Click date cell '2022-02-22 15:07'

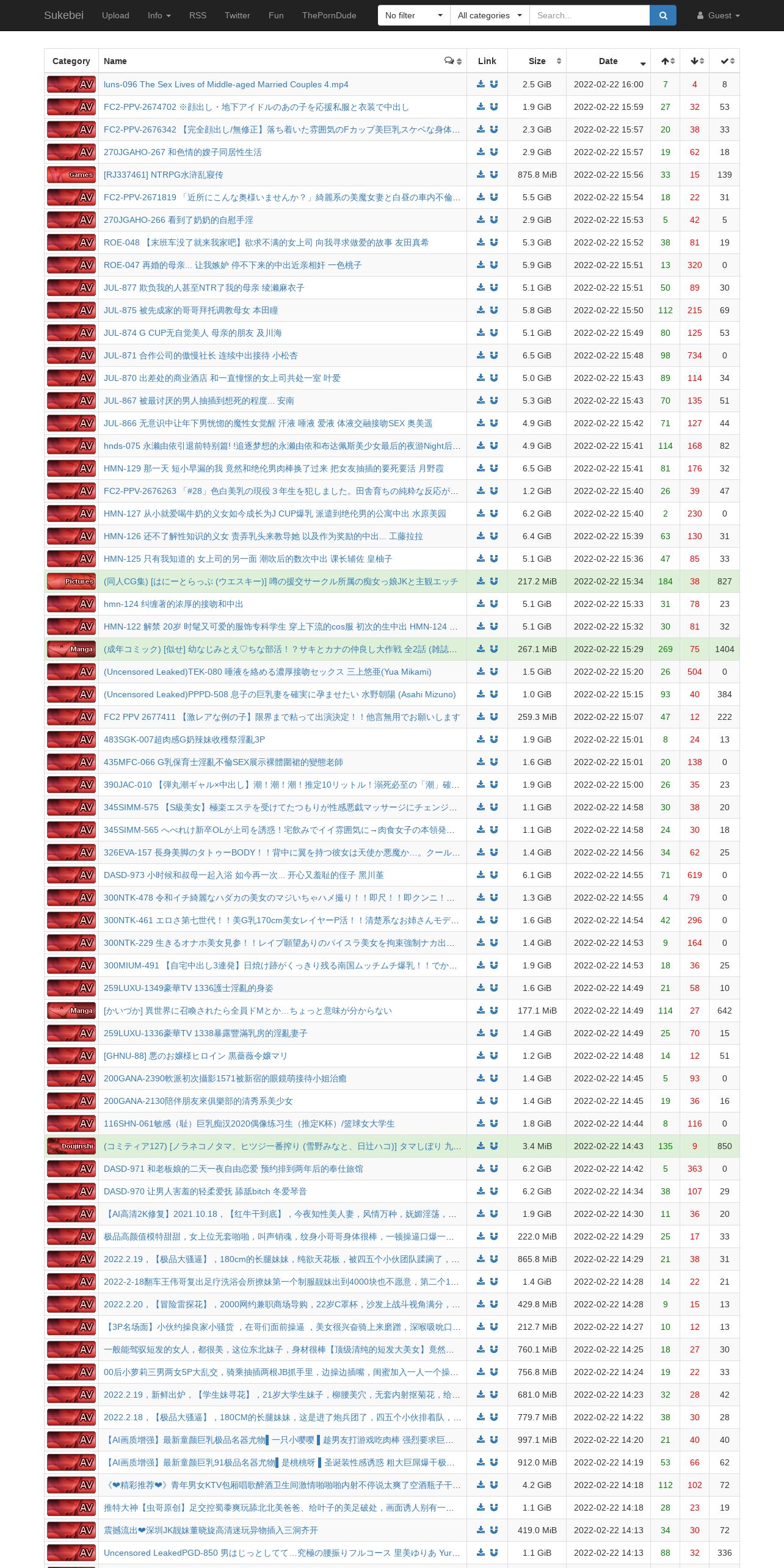[x=609, y=717]
